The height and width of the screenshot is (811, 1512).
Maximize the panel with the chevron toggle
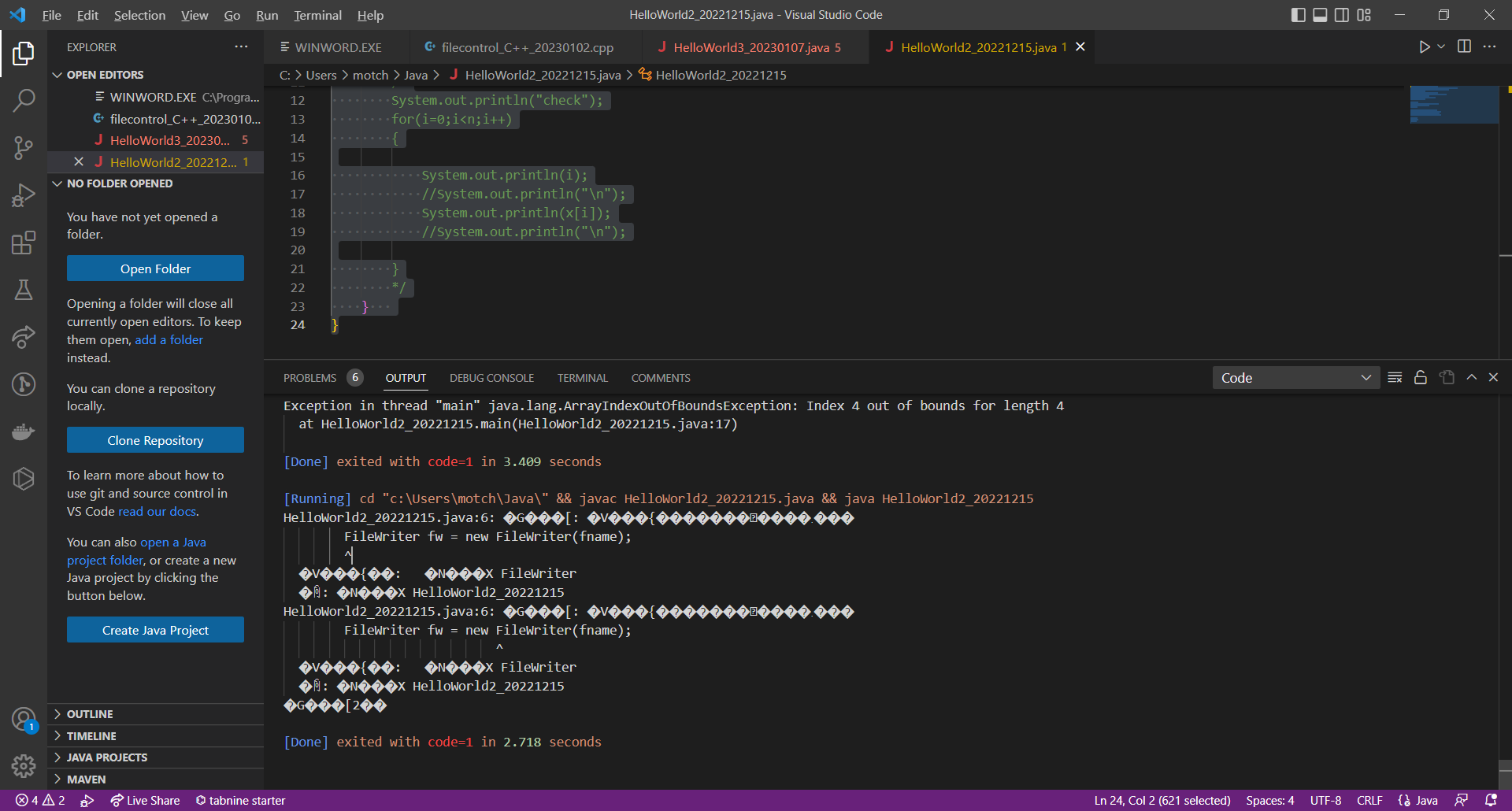click(1471, 377)
